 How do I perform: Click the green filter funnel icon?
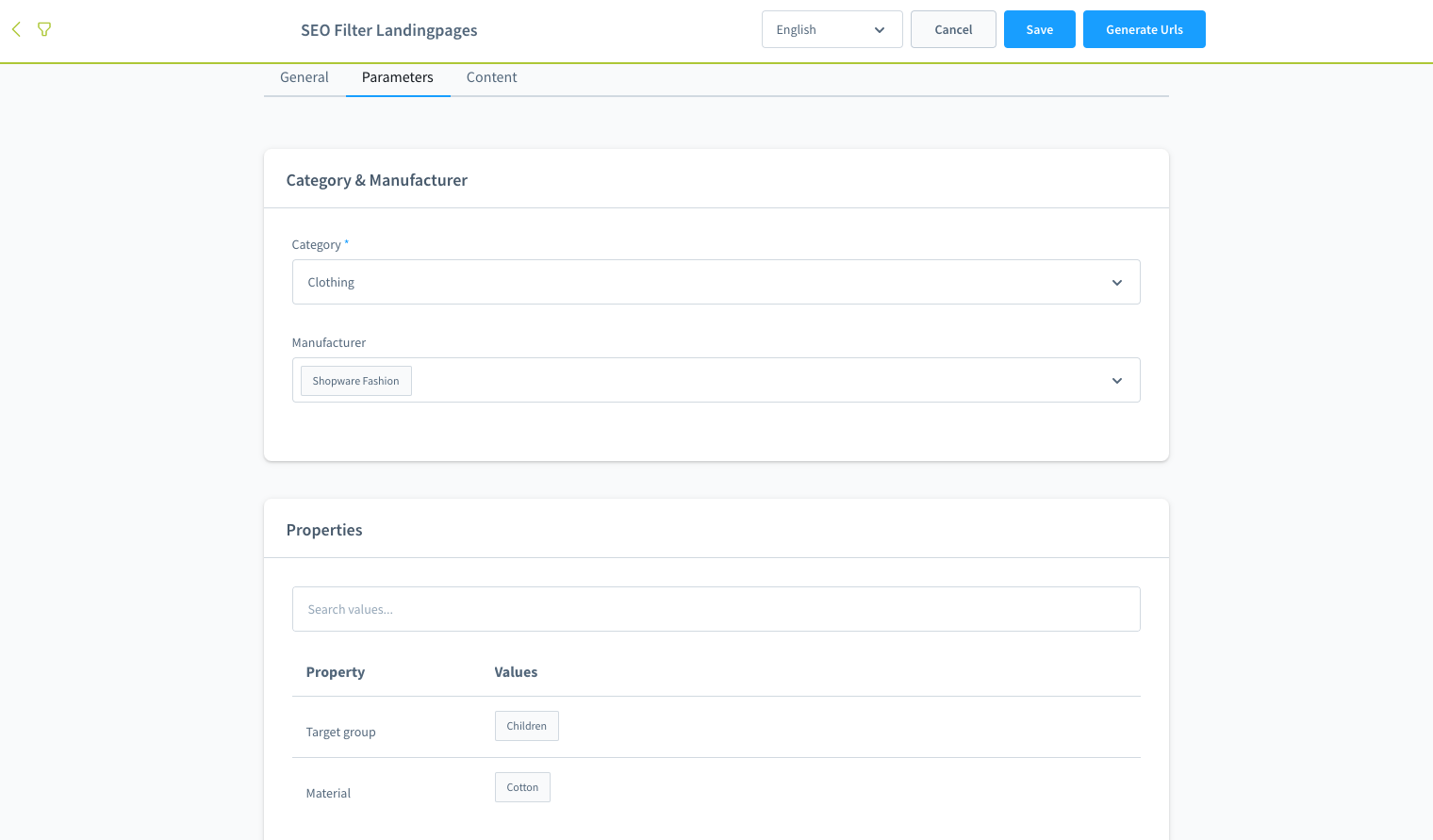[x=44, y=29]
